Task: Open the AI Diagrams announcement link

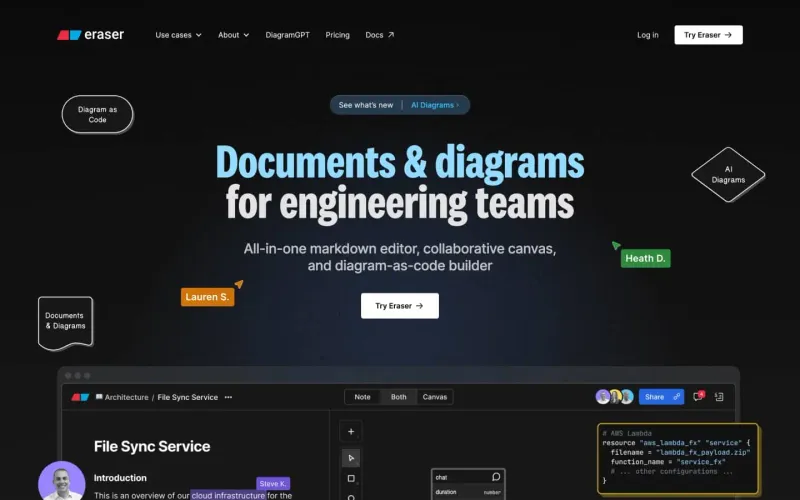Action: coord(435,105)
